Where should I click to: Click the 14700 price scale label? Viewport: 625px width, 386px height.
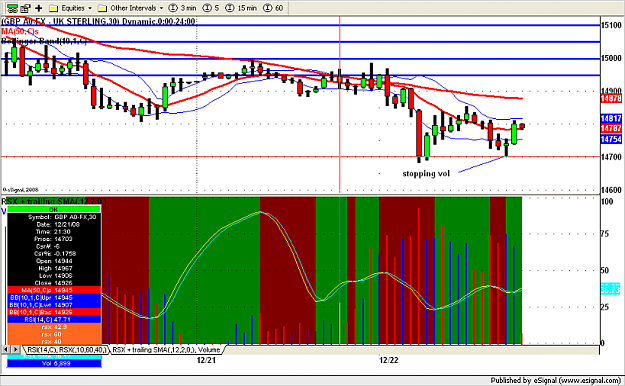pyautogui.click(x=611, y=157)
